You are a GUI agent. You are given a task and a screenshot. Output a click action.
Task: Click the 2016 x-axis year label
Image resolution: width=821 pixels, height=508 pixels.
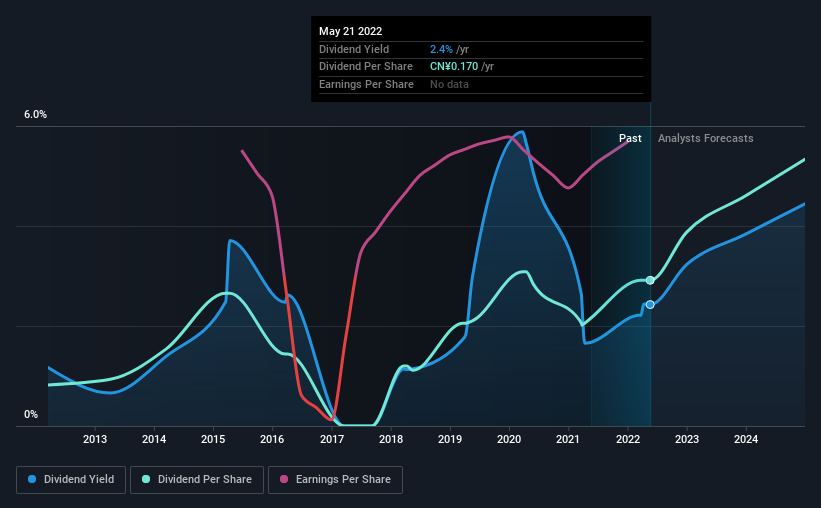click(272, 439)
